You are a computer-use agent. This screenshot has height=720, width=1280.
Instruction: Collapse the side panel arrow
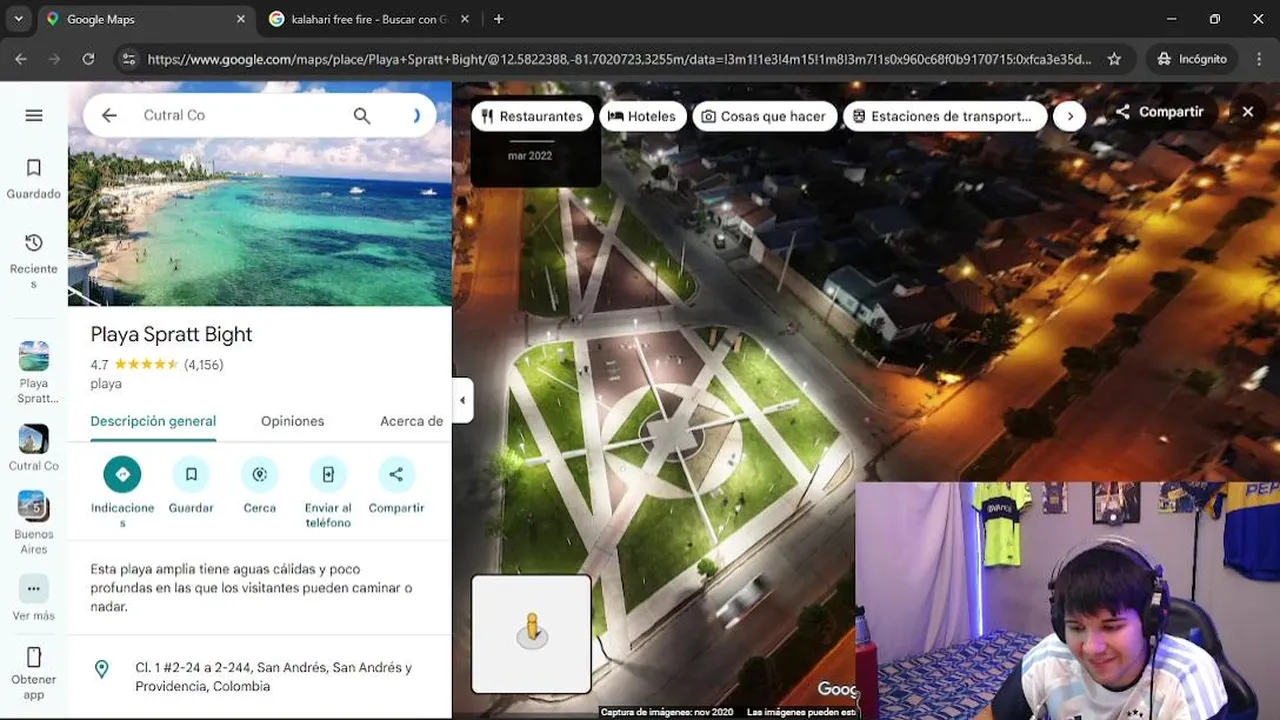click(462, 400)
